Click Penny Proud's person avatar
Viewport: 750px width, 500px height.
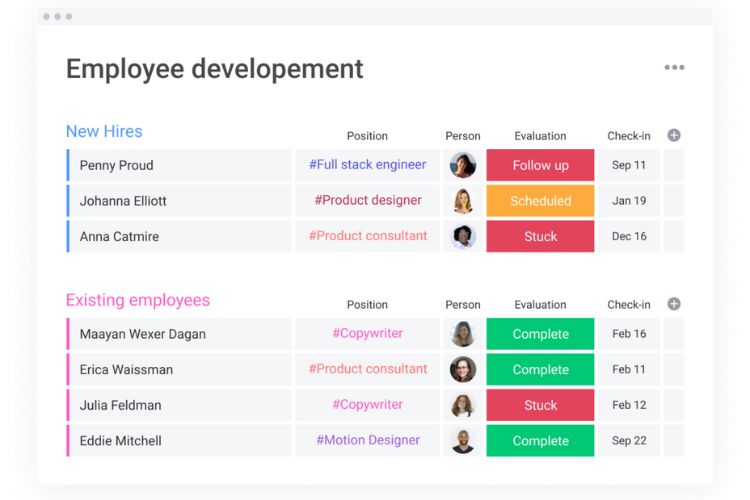click(x=463, y=165)
